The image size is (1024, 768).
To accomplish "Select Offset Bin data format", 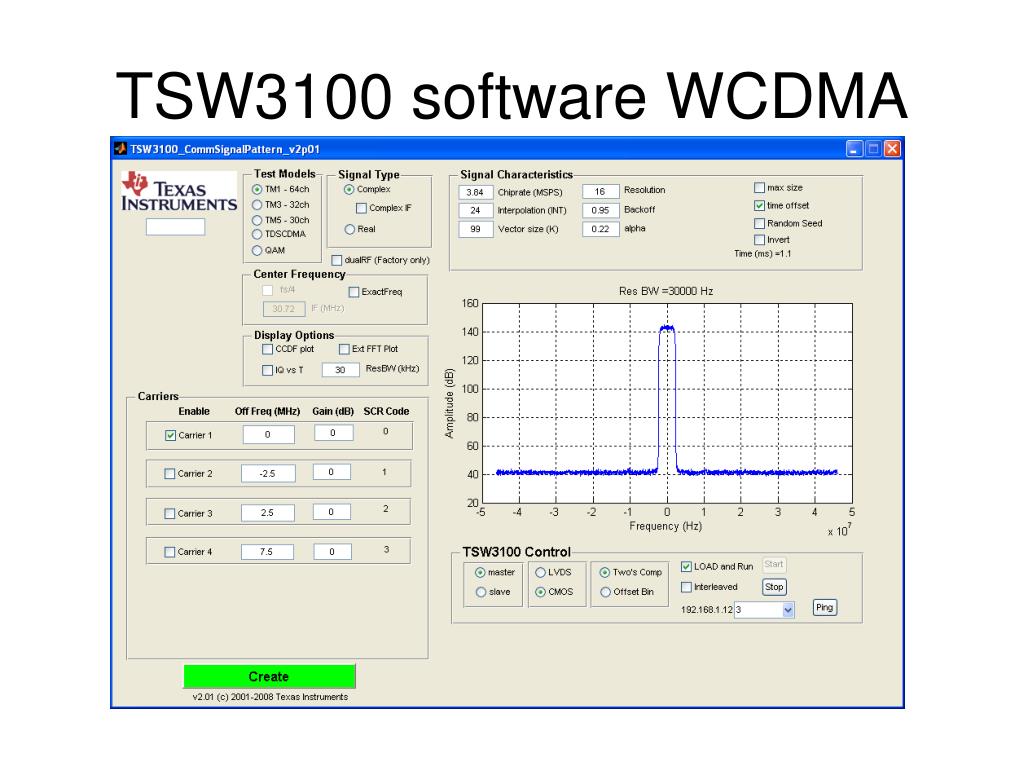I will [x=605, y=592].
